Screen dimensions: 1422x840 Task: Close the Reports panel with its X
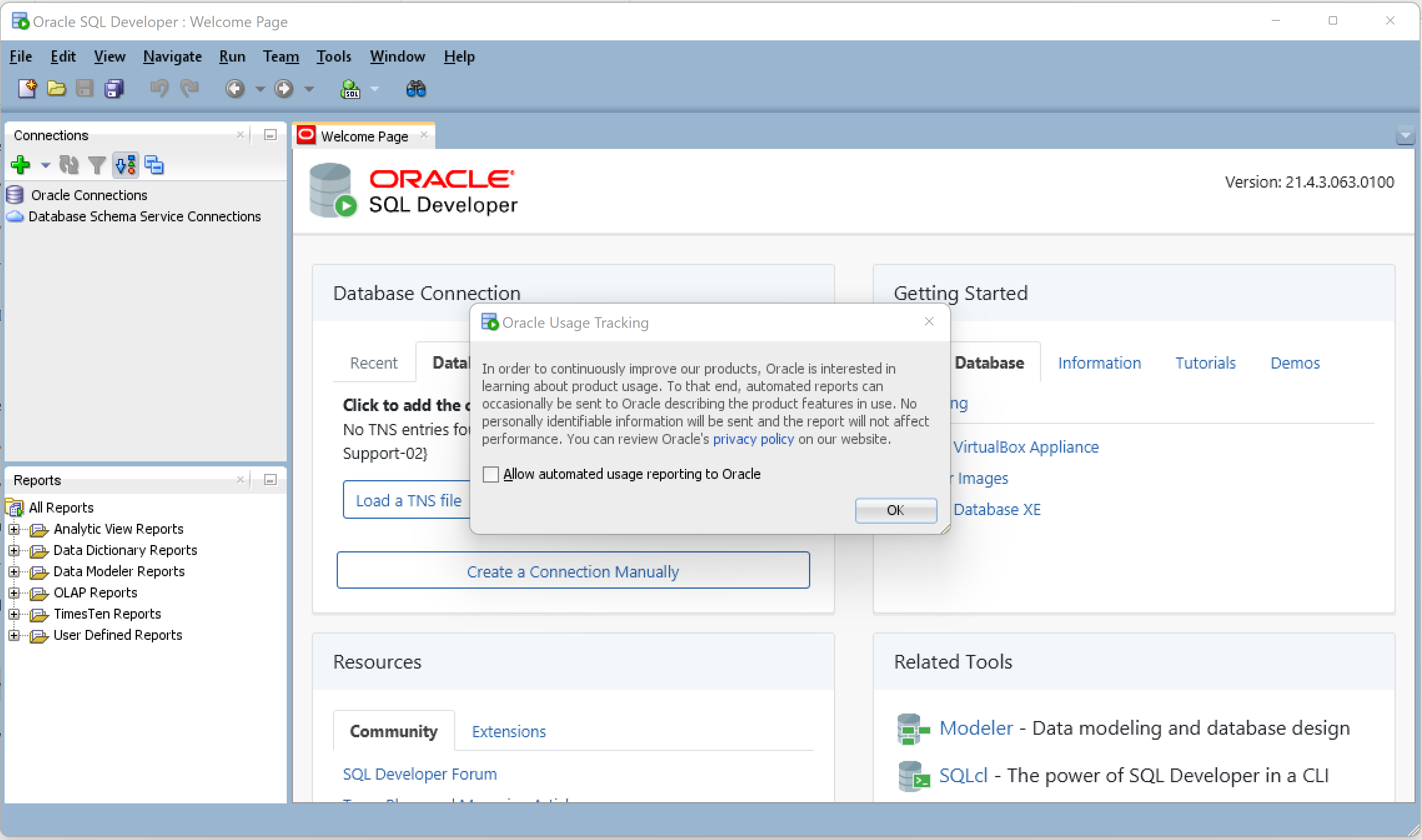tap(241, 479)
